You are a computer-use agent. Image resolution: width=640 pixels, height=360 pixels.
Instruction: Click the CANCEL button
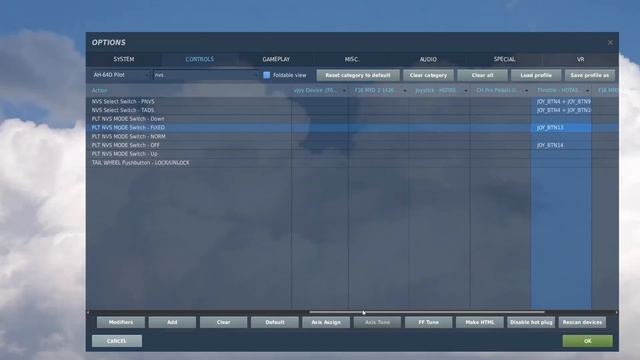tap(117, 341)
